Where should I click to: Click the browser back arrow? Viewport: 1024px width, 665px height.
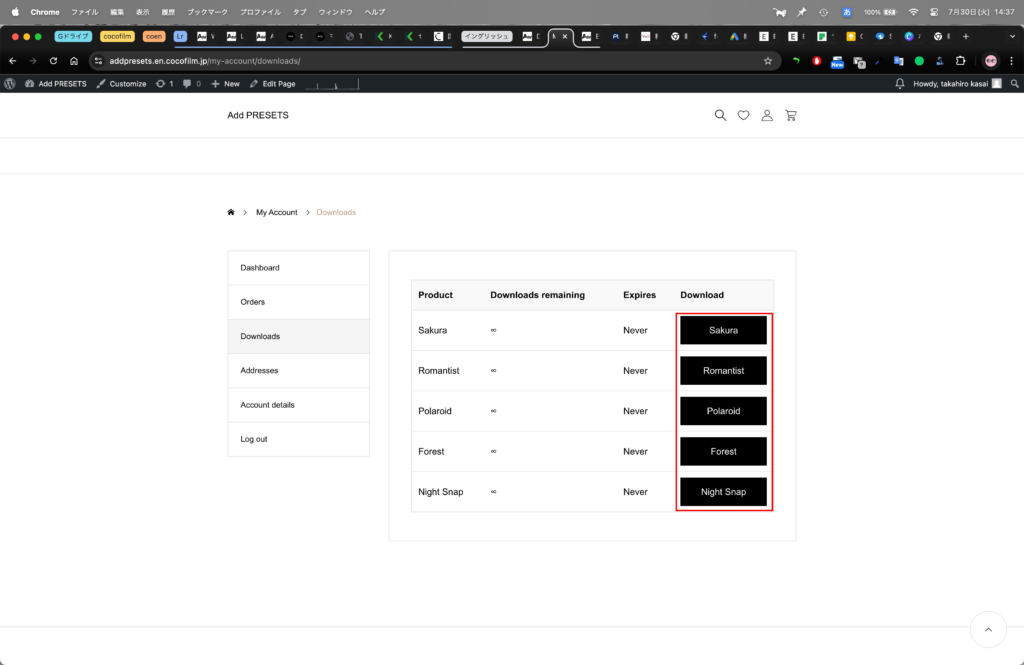pyautogui.click(x=12, y=61)
